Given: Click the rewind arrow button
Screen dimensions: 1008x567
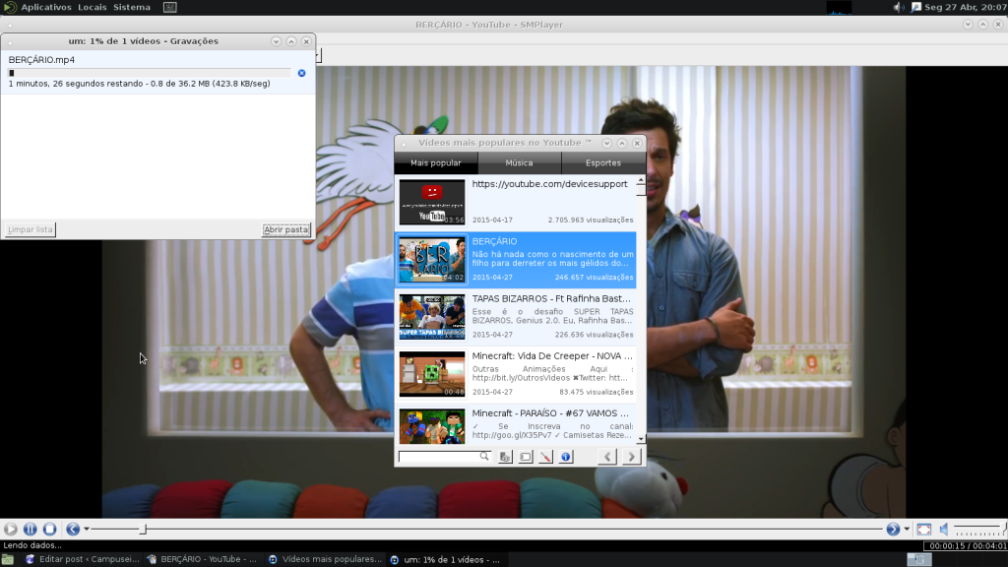Looking at the screenshot, I should (x=72, y=529).
